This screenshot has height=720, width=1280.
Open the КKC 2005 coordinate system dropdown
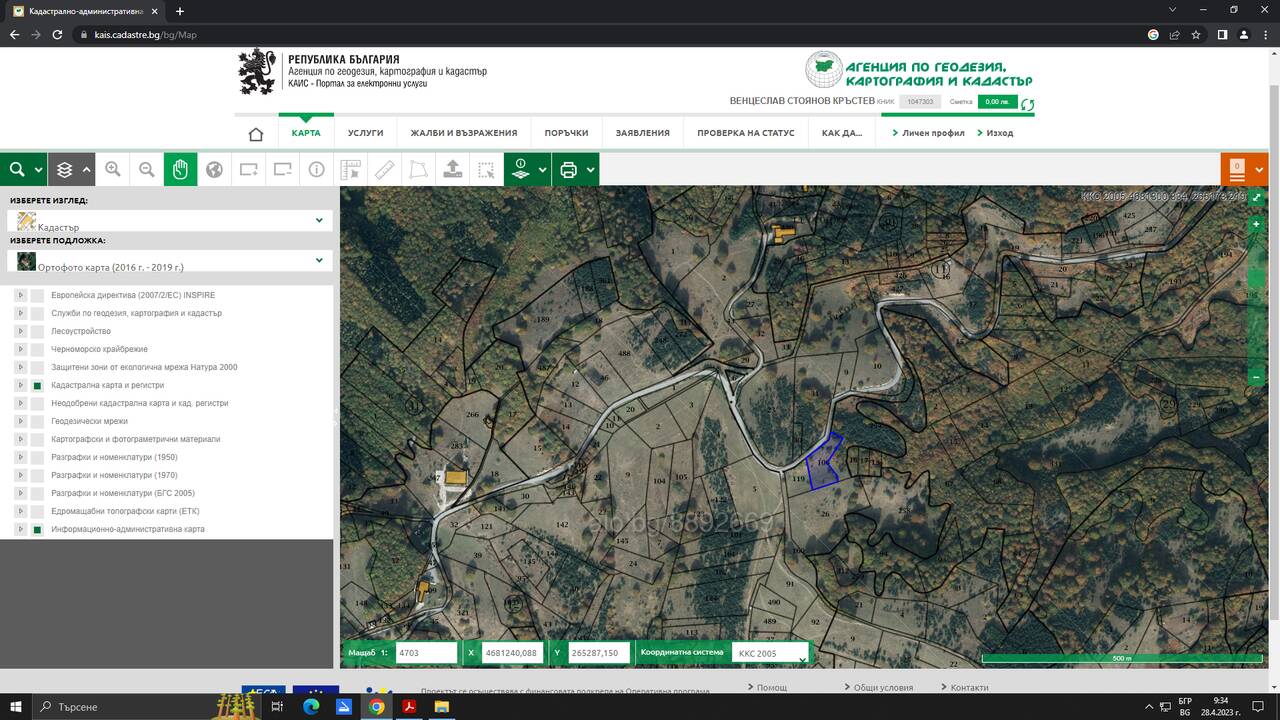click(x=770, y=653)
